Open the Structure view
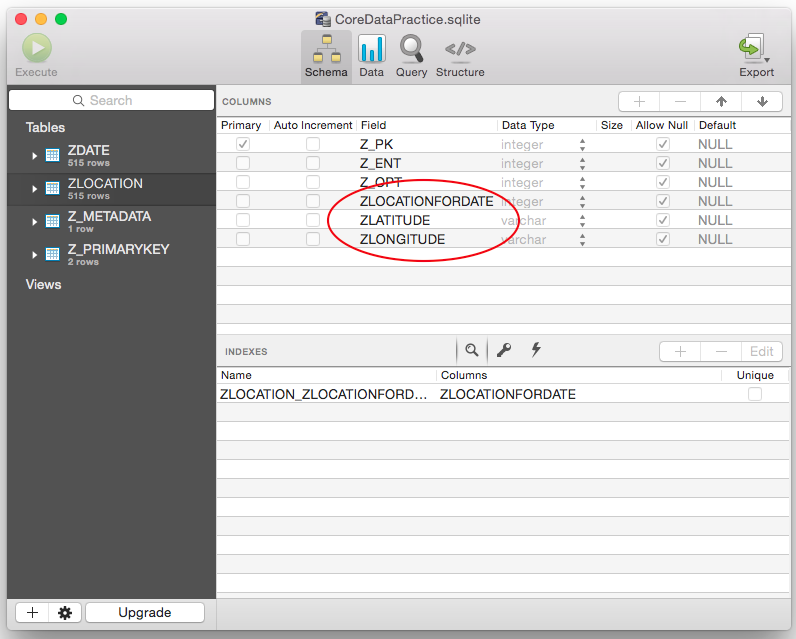Image resolution: width=796 pixels, height=639 pixels. pyautogui.click(x=460, y=56)
